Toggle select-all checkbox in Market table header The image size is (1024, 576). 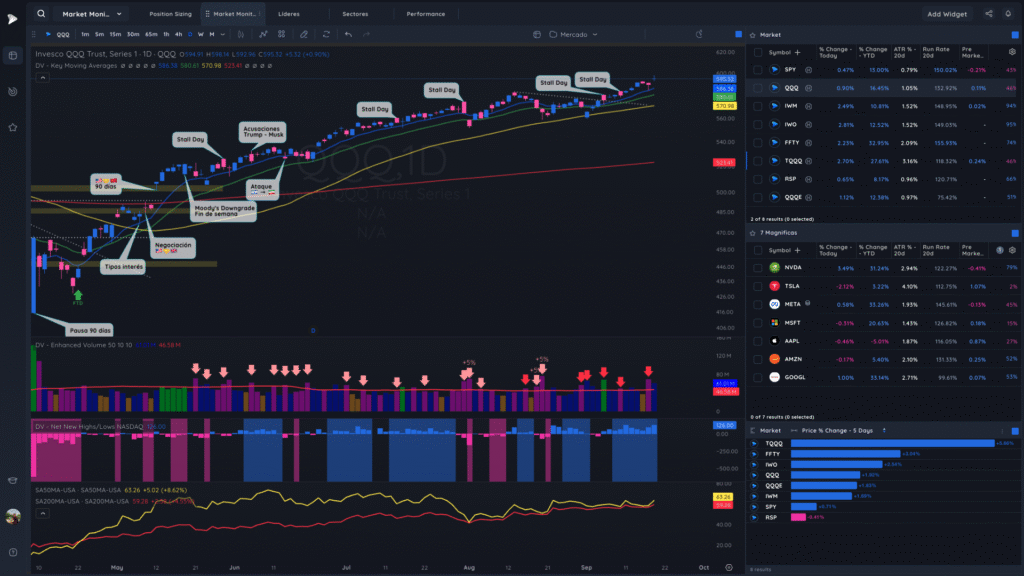pyautogui.click(x=758, y=52)
